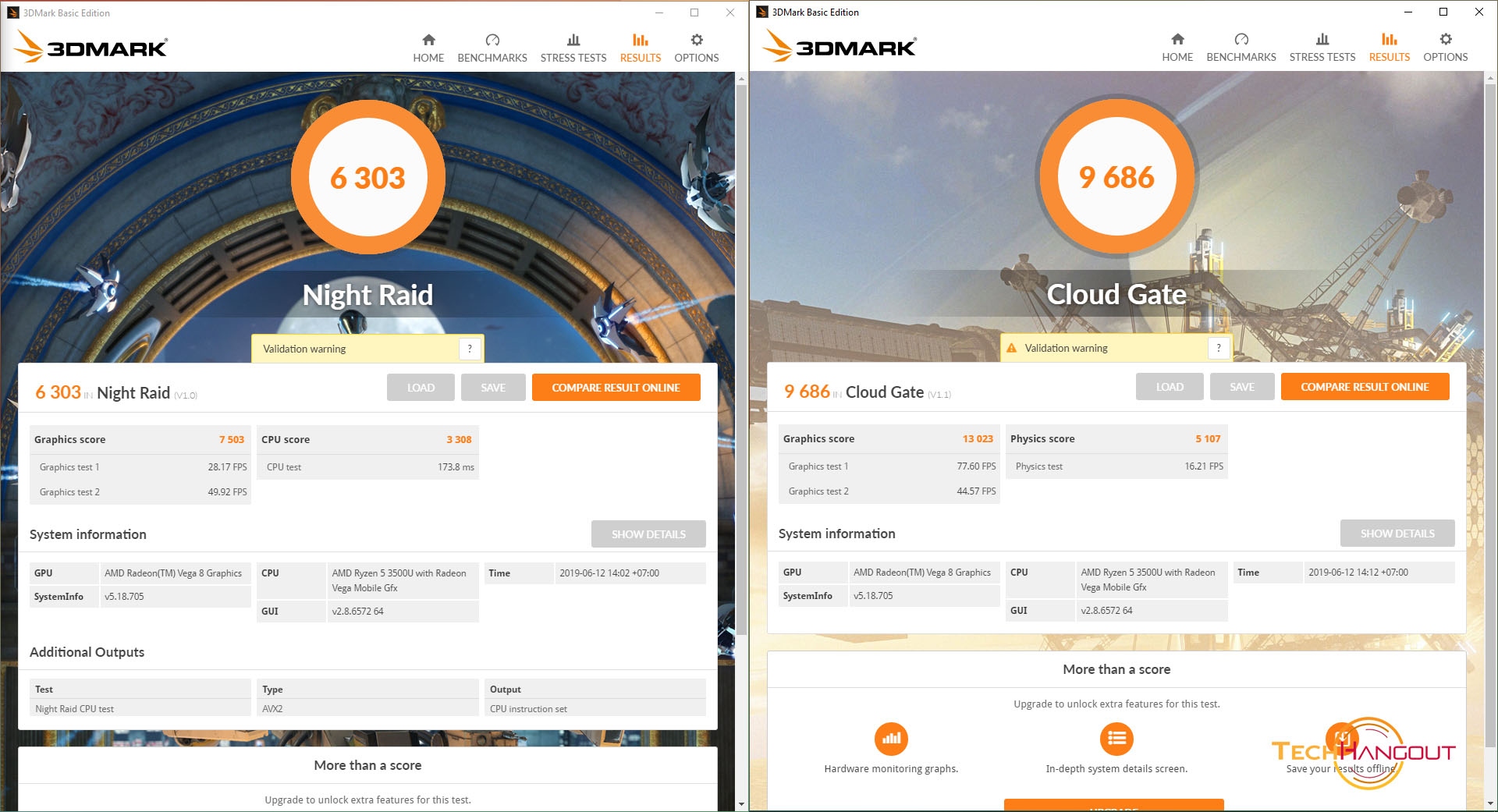
Task: Click the Cloud Gate warning triangle icon
Action: point(1012,348)
